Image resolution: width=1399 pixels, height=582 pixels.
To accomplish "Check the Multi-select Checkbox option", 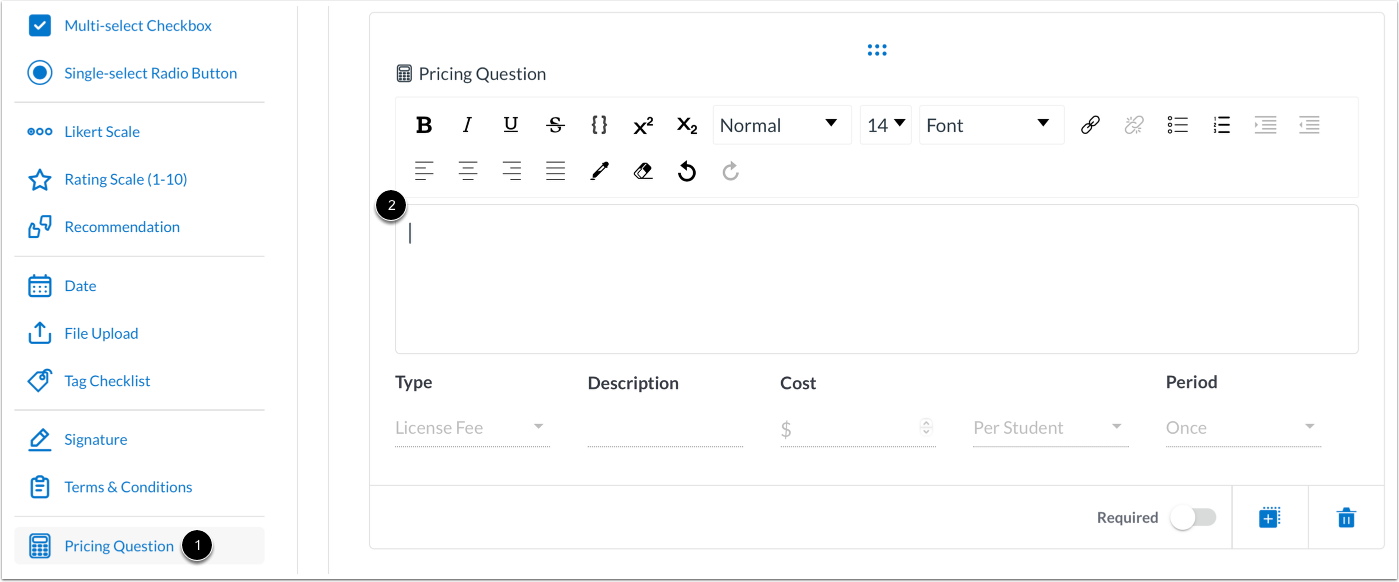I will point(137,25).
